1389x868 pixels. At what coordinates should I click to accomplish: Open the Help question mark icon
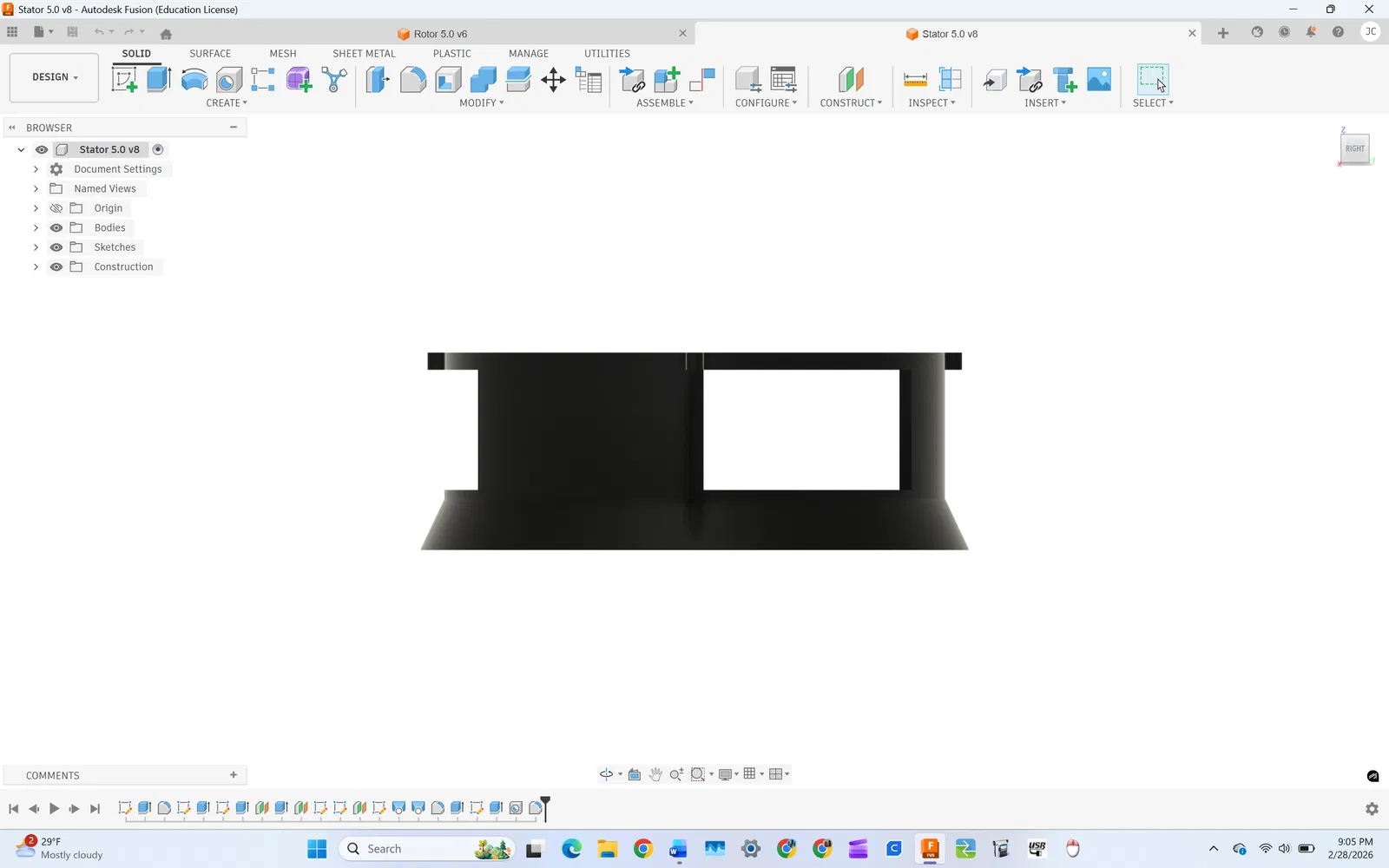pos(1338,32)
